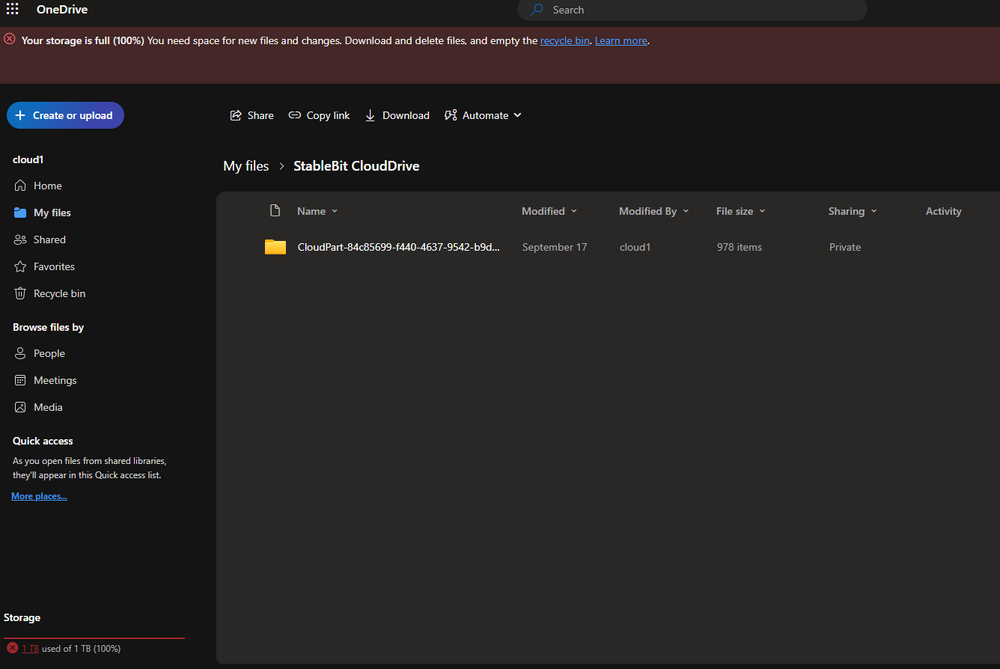
Task: Click the Shared people icon in sidebar
Action: 20,239
